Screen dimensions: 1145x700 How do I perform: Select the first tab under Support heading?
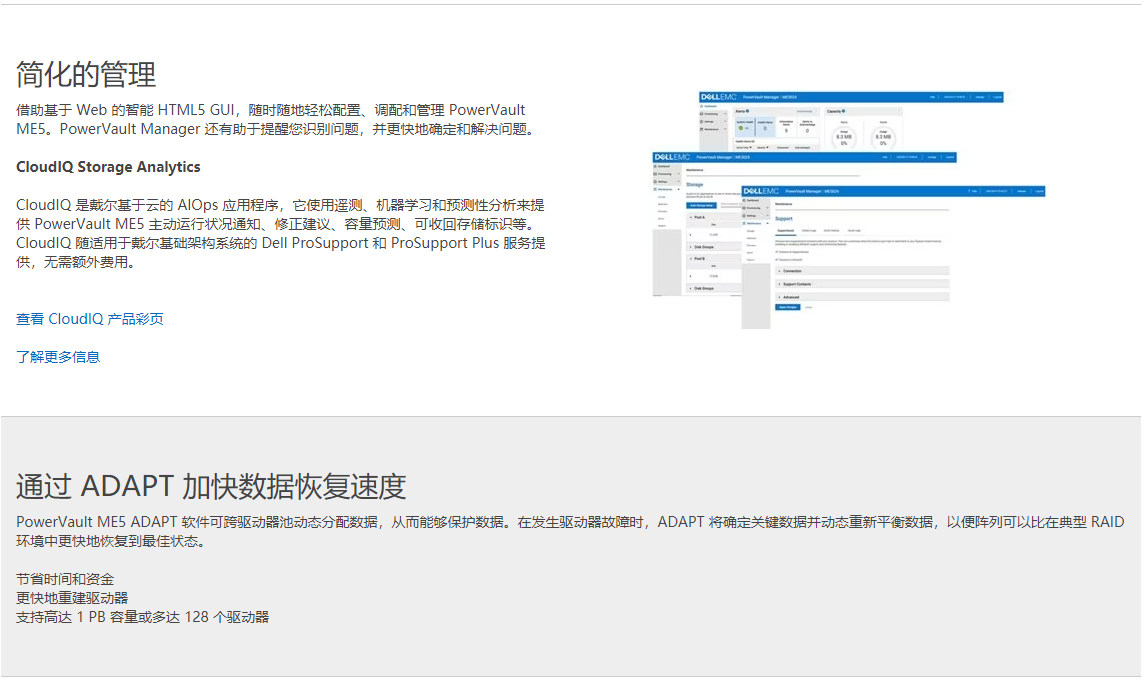pos(786,230)
